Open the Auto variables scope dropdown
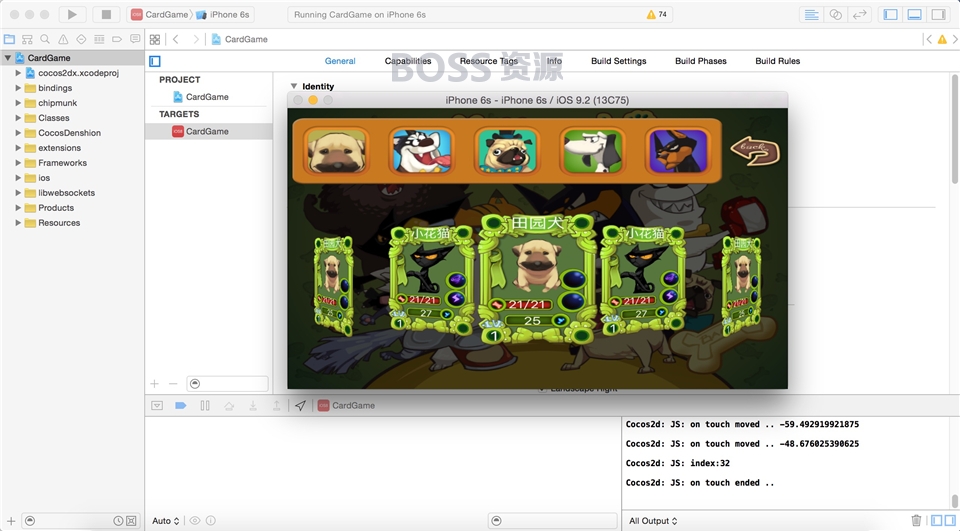960x531 pixels. pos(165,521)
